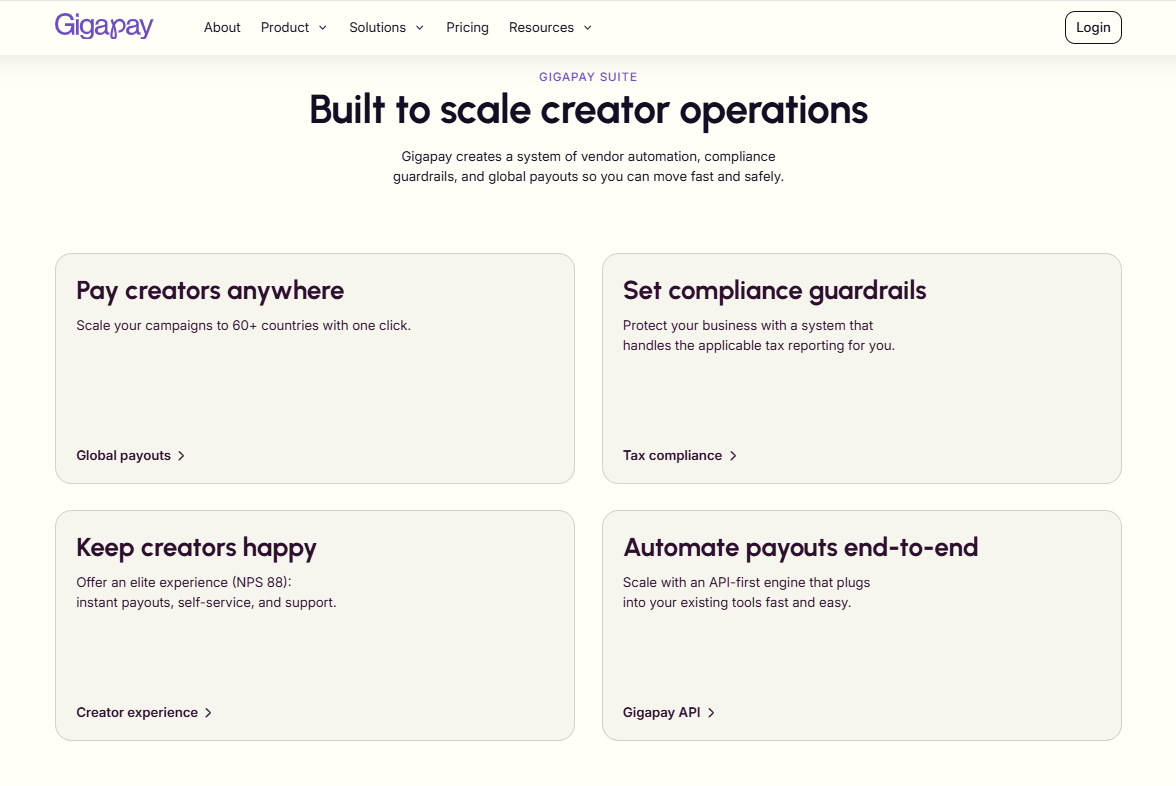The height and width of the screenshot is (786, 1176).
Task: Expand the Solutions dropdown chevron
Action: coord(420,28)
